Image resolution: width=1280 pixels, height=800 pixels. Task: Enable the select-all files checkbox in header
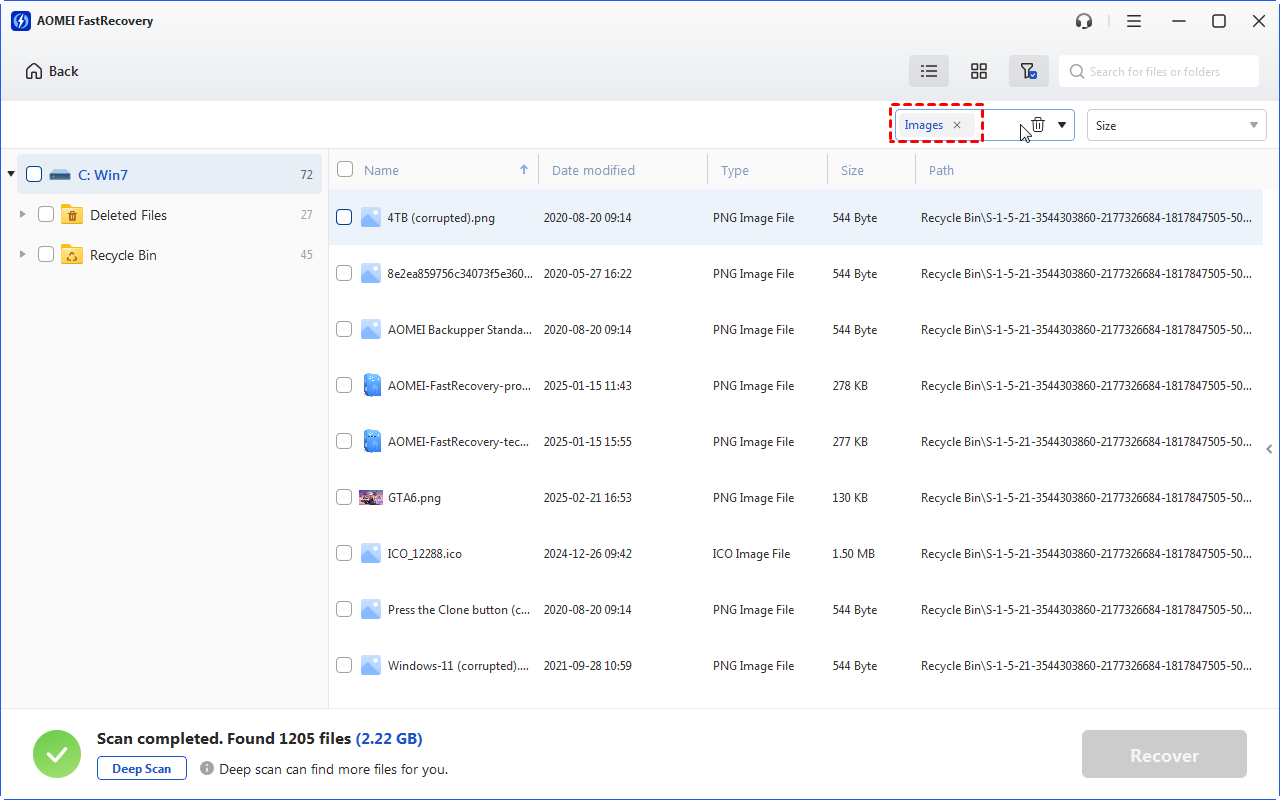(344, 169)
